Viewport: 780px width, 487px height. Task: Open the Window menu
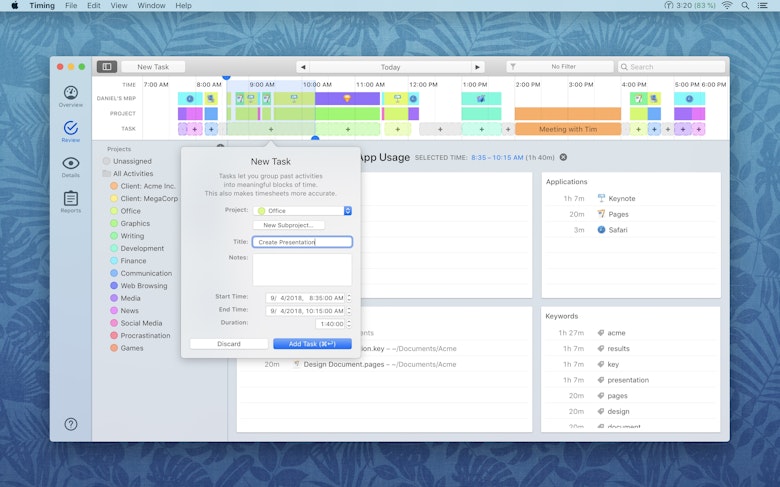pos(151,5)
